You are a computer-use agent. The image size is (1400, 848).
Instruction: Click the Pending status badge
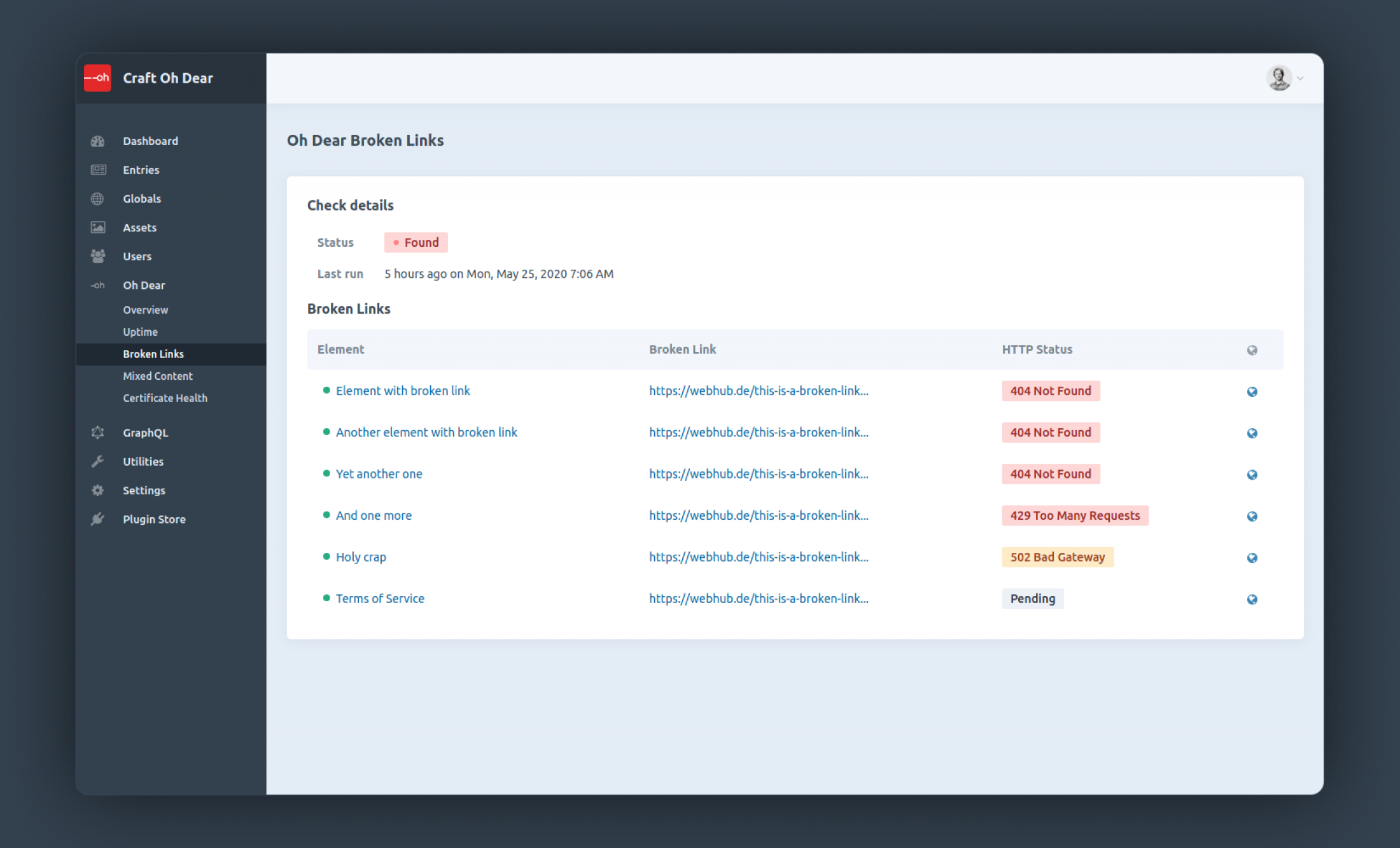[1032, 599]
